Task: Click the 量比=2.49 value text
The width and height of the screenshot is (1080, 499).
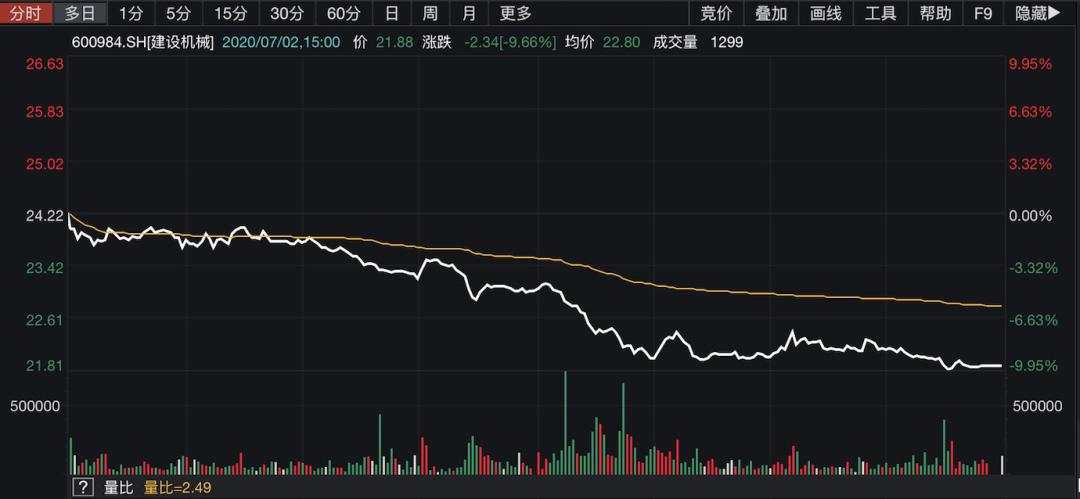Action: coord(177,488)
